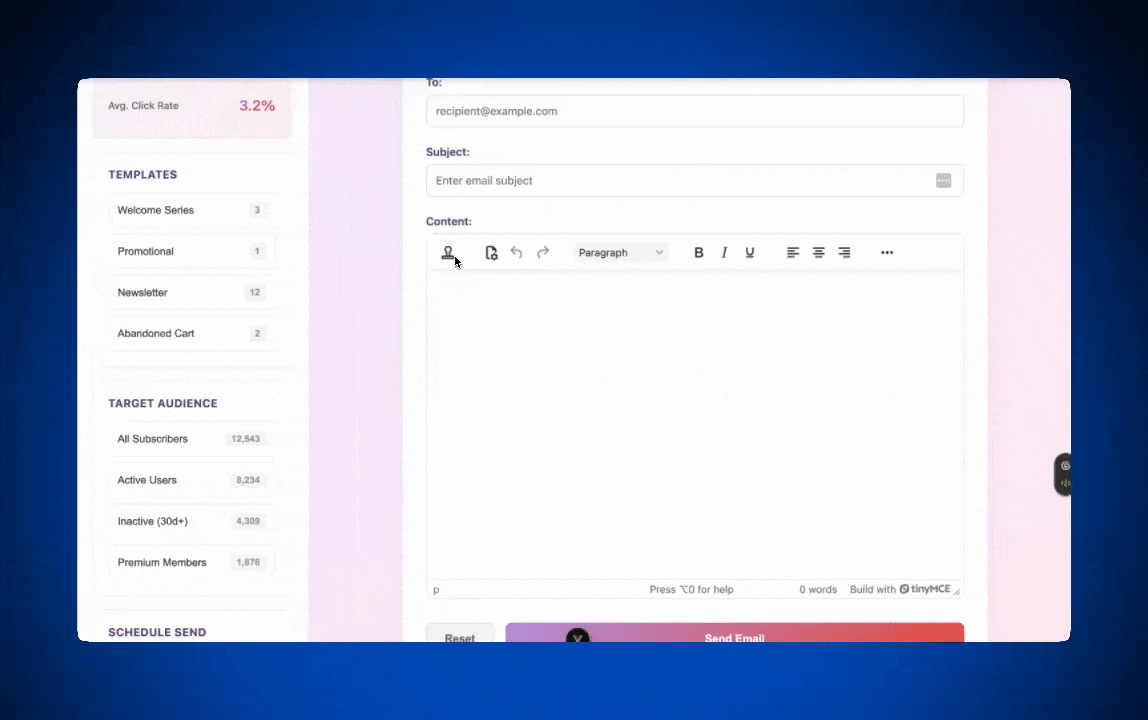Open the Paragraph block format dropdown
Image resolution: width=1148 pixels, height=720 pixels.
[621, 253]
